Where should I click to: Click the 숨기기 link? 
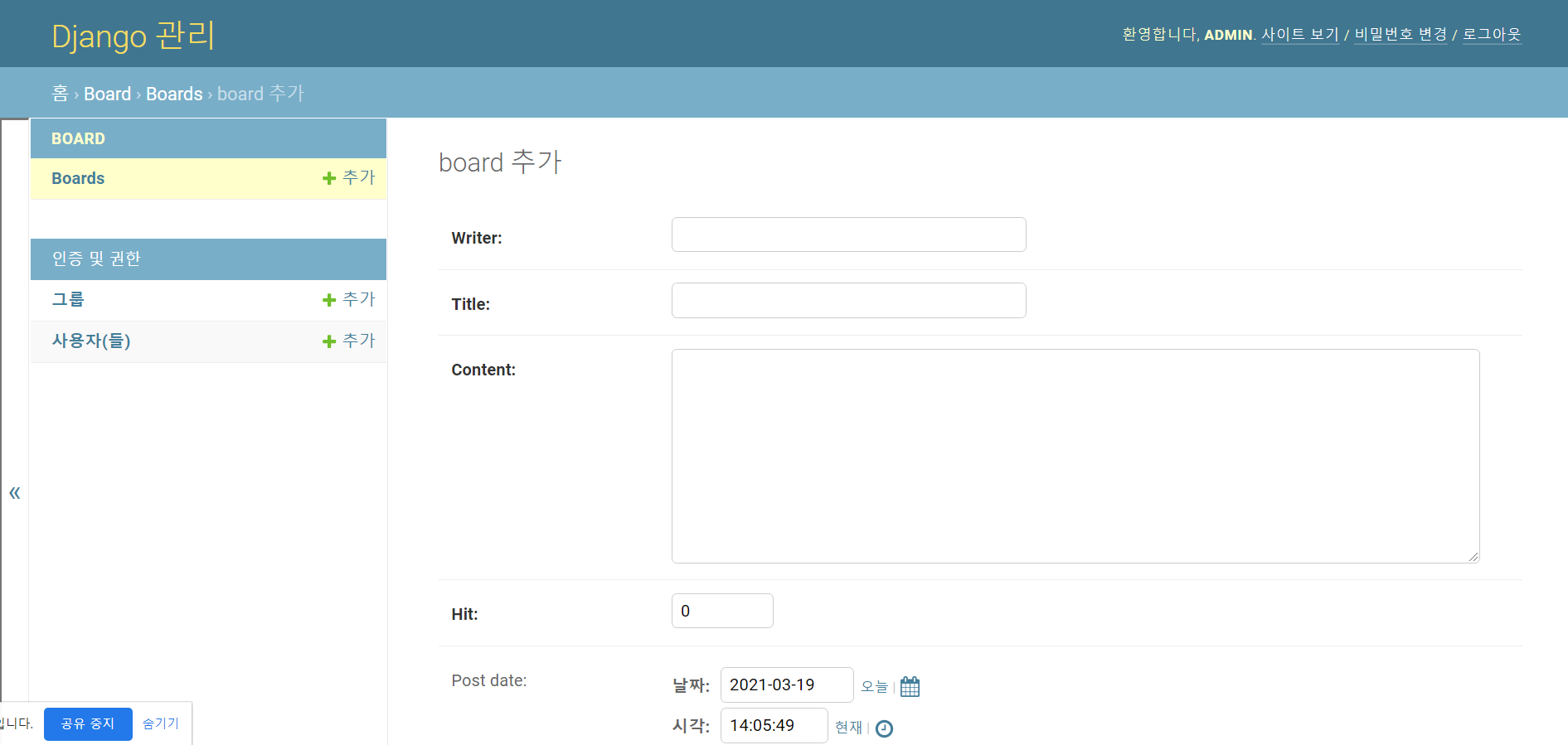(x=161, y=723)
